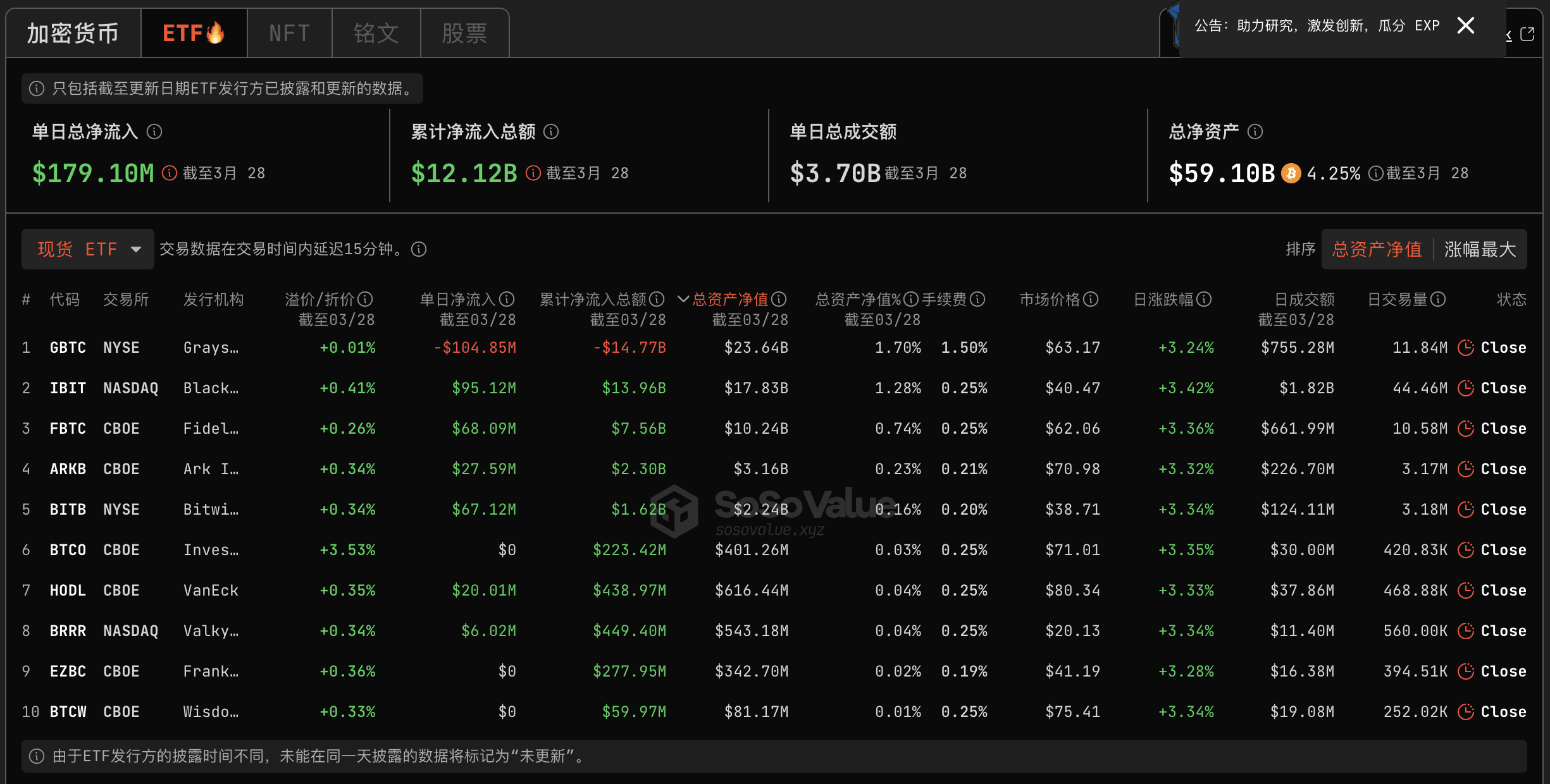
Task: Click fire icon on ETF tab
Action: [218, 30]
